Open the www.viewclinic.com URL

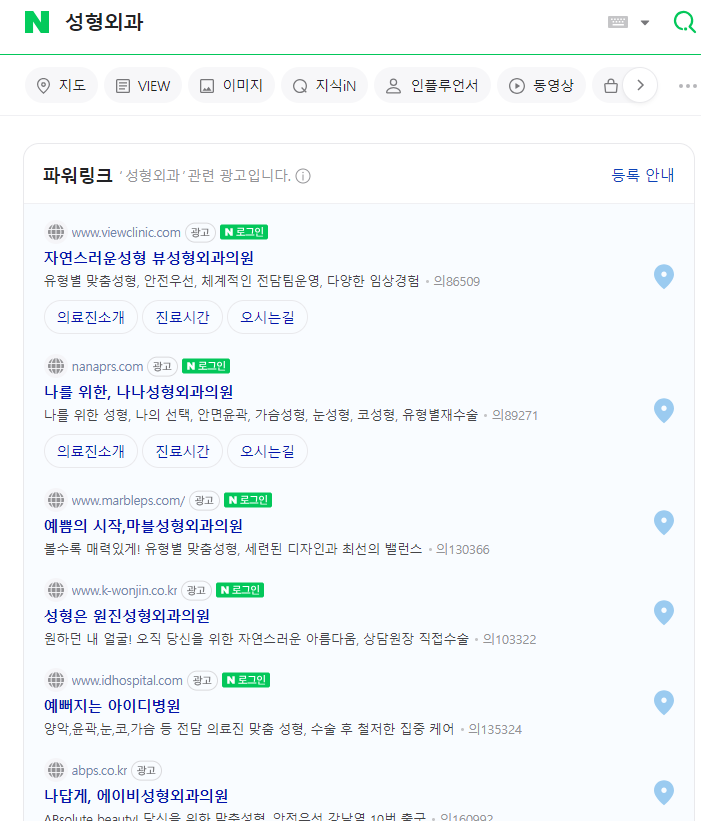point(126,232)
